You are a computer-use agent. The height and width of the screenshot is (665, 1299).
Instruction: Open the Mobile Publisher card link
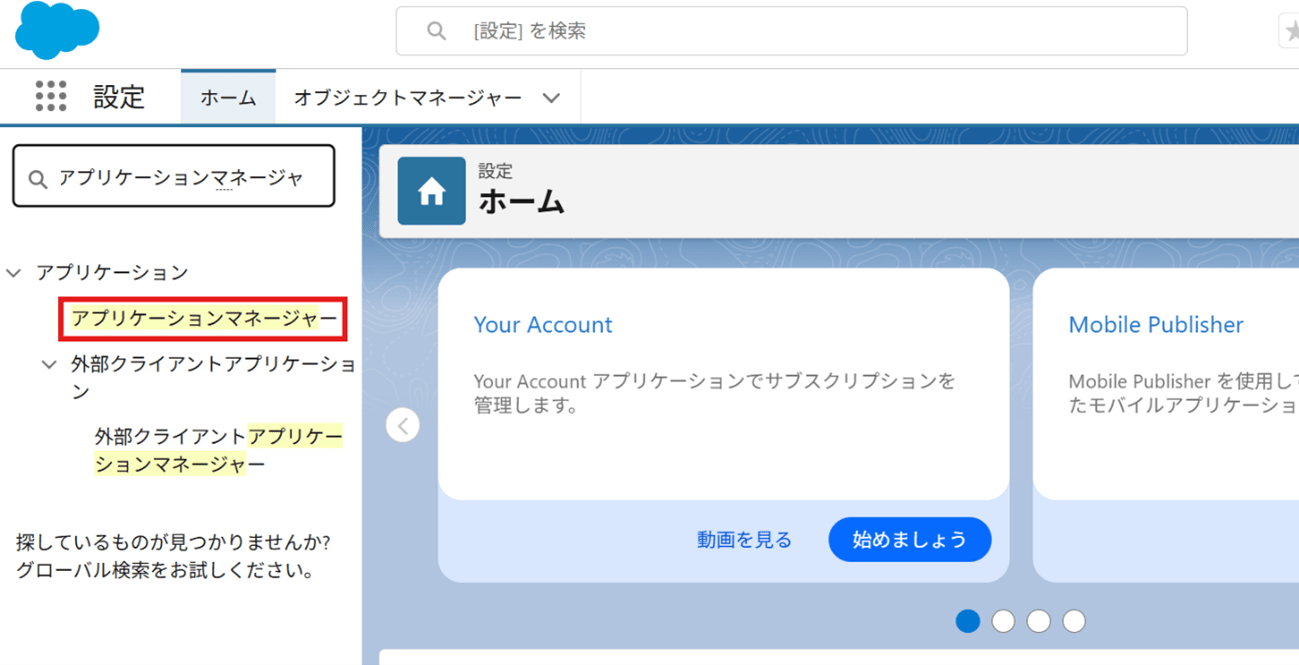pos(1156,325)
